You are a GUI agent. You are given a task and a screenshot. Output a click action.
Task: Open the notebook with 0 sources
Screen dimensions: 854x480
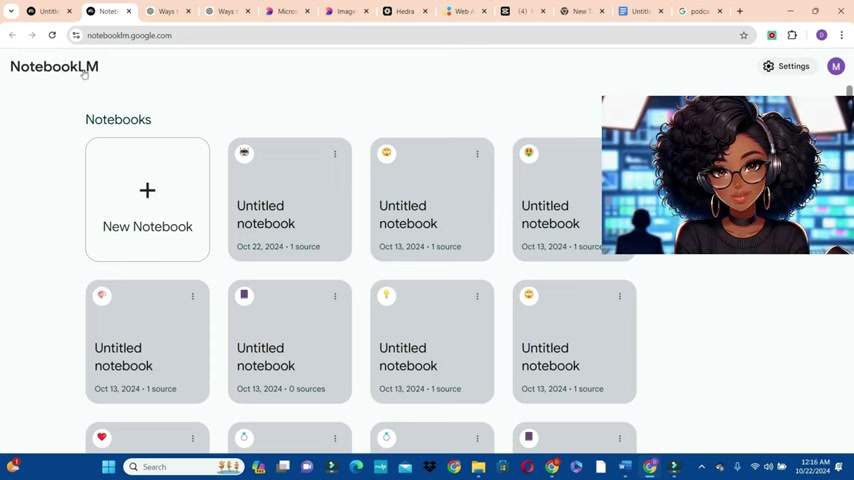(290, 342)
